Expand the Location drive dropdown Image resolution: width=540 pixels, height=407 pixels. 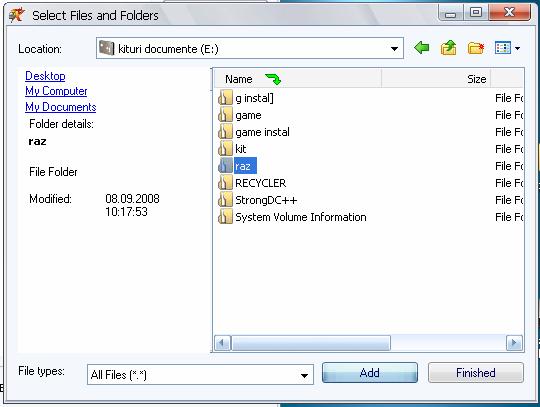click(x=395, y=49)
